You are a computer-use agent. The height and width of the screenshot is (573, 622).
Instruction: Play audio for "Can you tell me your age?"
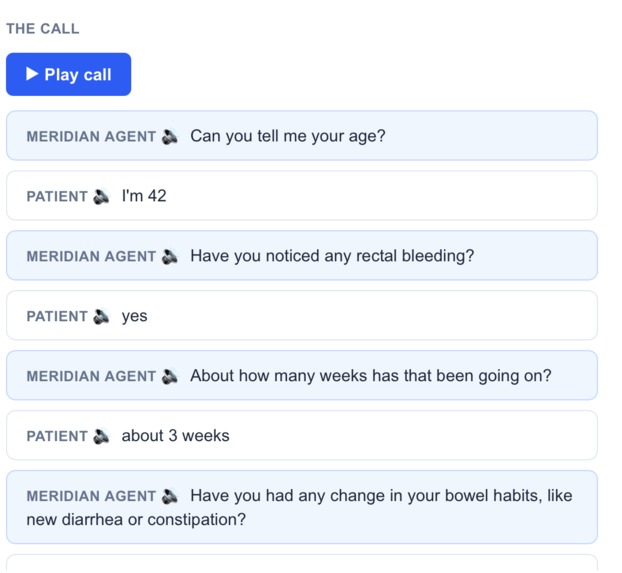170,137
